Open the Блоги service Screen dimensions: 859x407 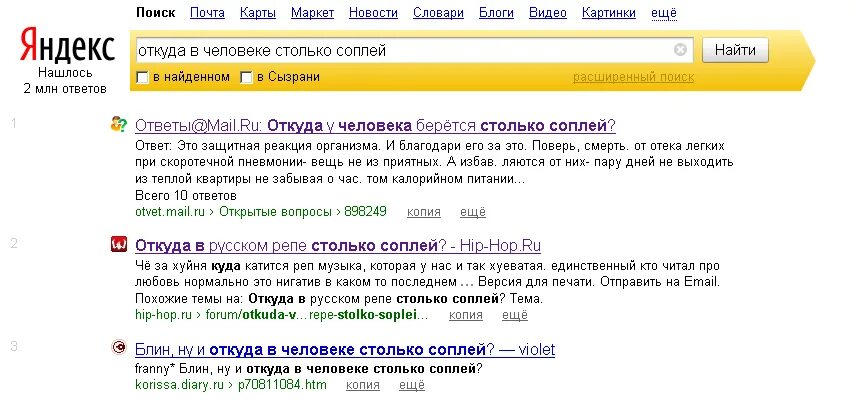pyautogui.click(x=496, y=13)
